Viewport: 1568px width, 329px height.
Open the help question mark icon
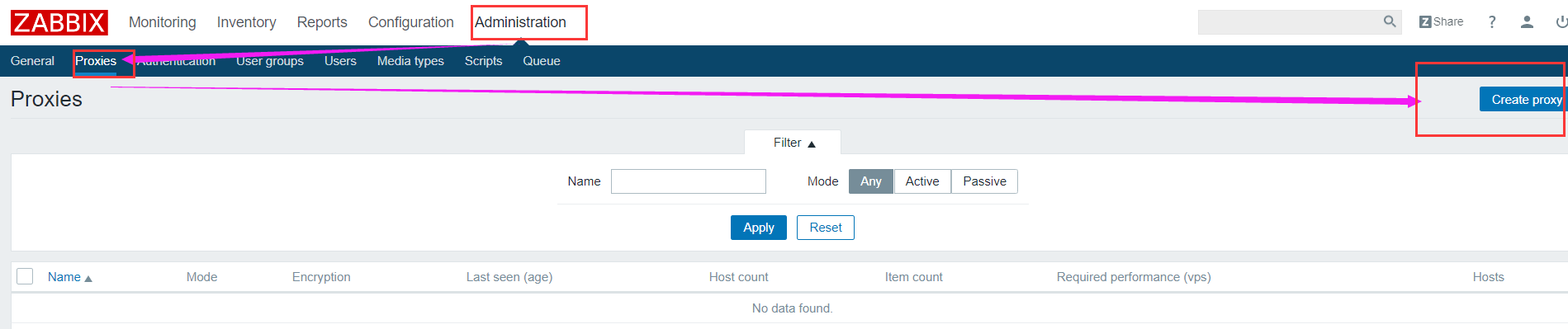pos(1492,22)
